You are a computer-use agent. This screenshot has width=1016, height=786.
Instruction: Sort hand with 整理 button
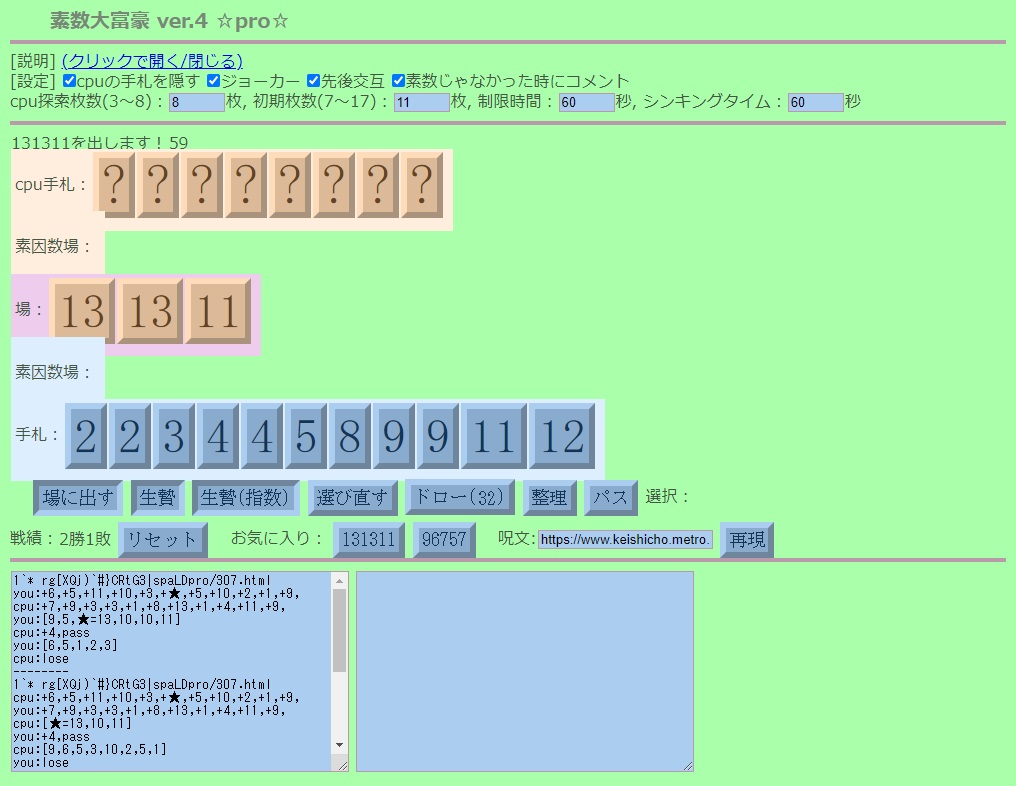(x=549, y=498)
